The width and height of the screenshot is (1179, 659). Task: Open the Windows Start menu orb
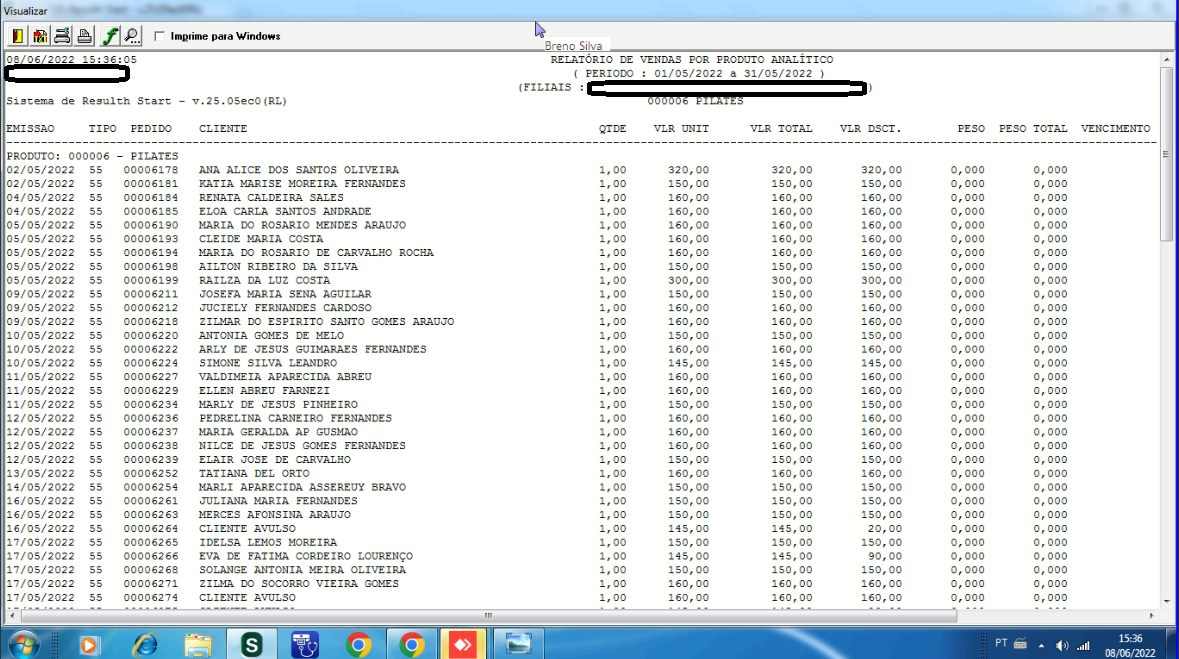click(23, 645)
